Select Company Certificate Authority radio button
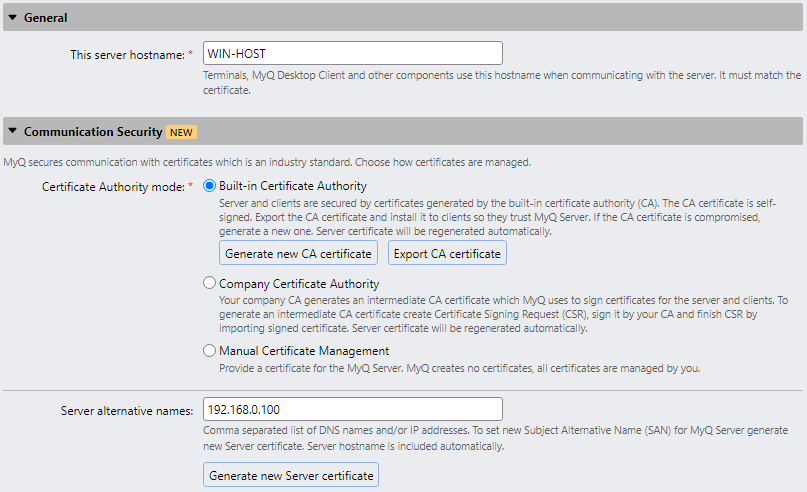Screen dimensions: 807x492 pos(209,283)
